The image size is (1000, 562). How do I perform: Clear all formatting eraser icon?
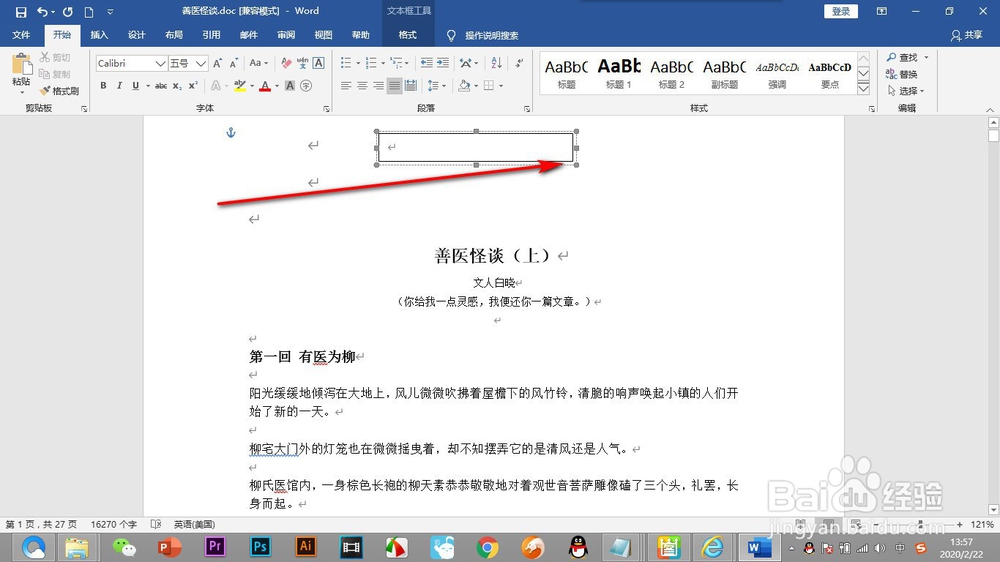click(x=286, y=63)
